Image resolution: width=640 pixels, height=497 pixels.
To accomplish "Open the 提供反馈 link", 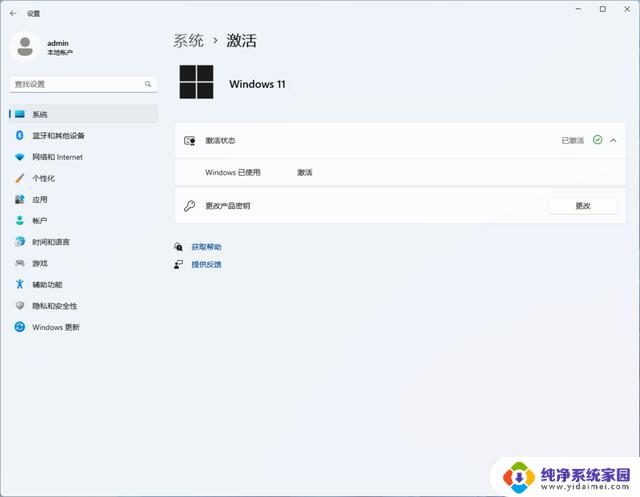I will pyautogui.click(x=206, y=264).
